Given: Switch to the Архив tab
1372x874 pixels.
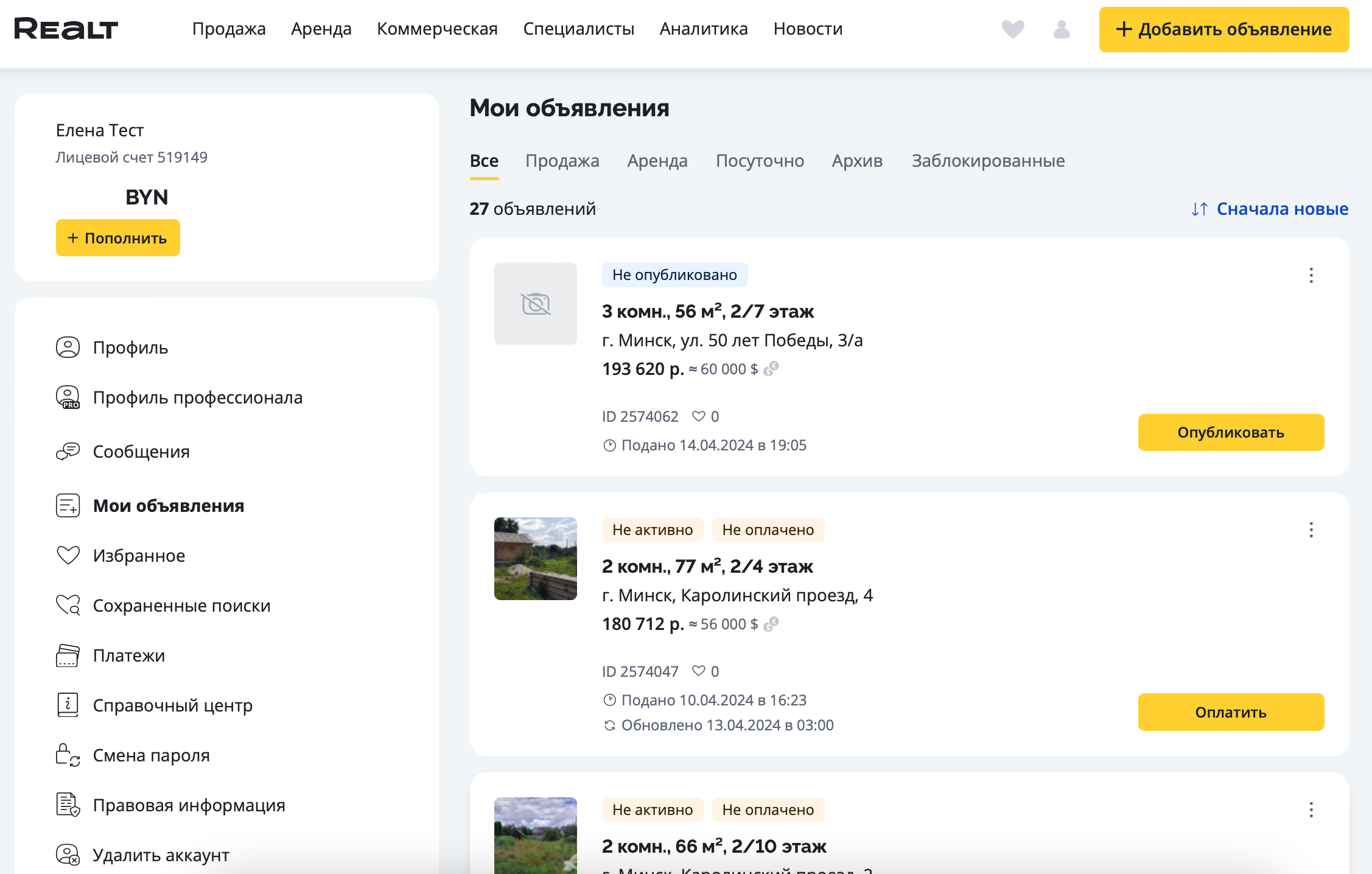Looking at the screenshot, I should point(857,161).
